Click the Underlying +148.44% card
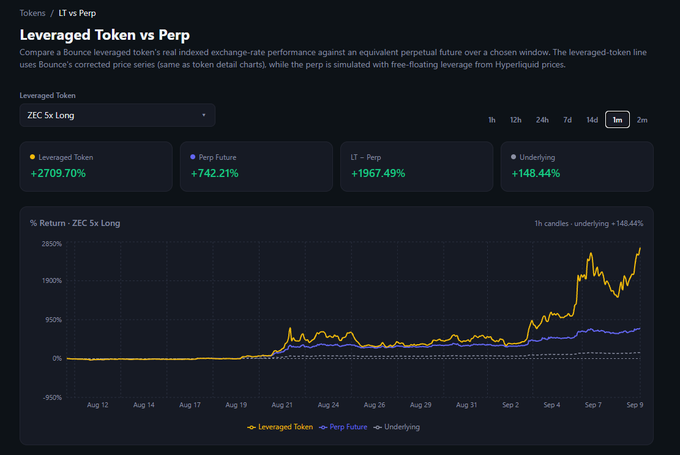This screenshot has height=455, width=680. click(x=577, y=167)
